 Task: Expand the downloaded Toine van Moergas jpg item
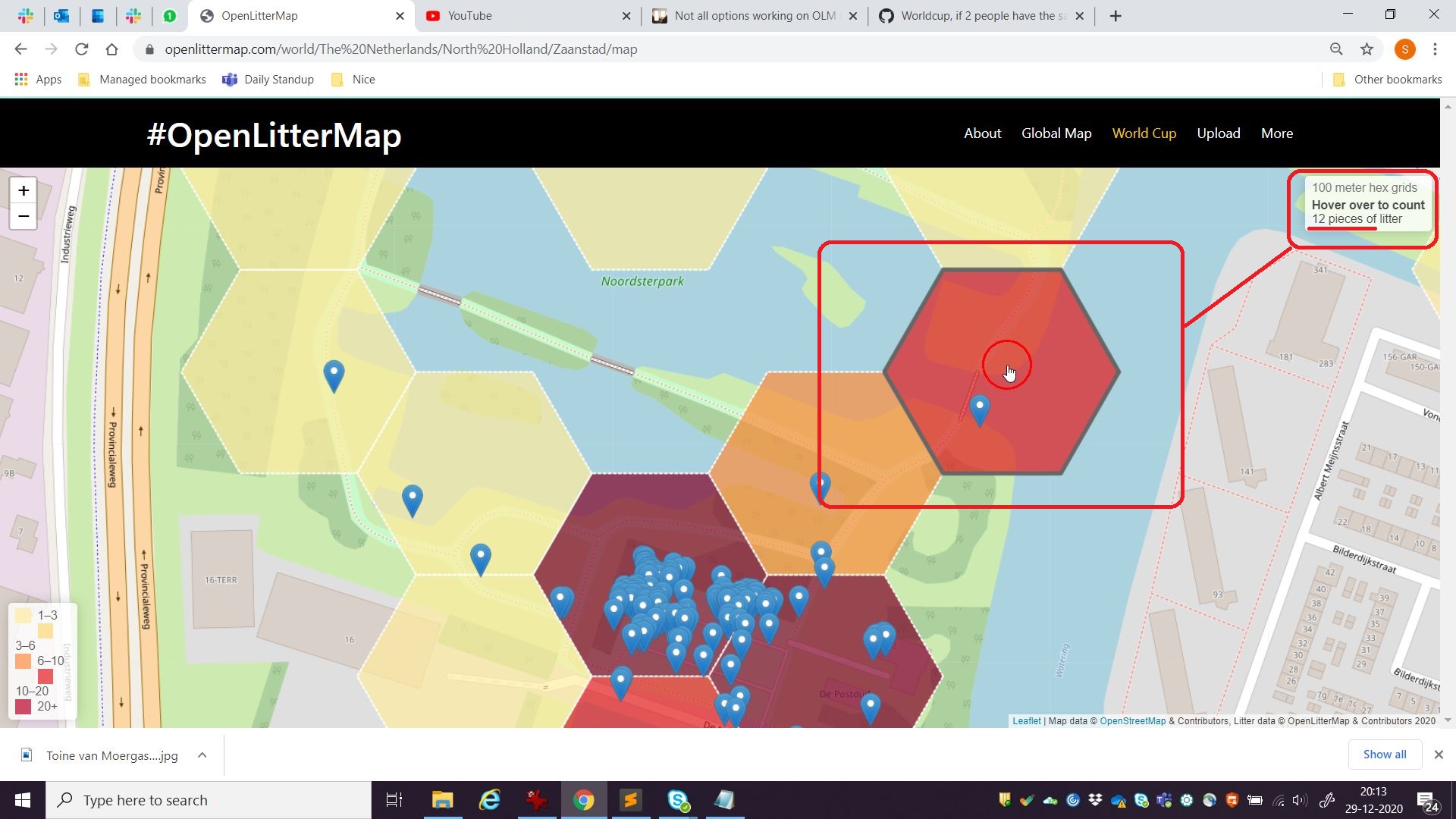tap(202, 755)
